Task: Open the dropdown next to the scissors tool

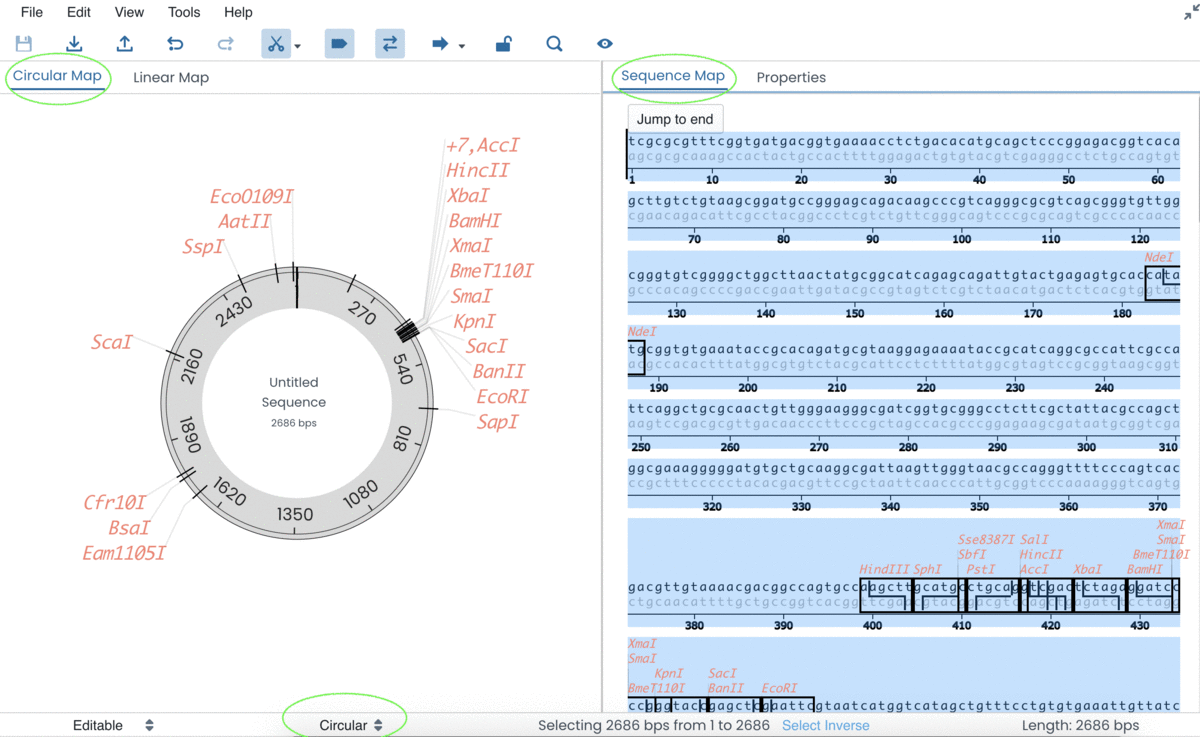Action: coord(296,46)
